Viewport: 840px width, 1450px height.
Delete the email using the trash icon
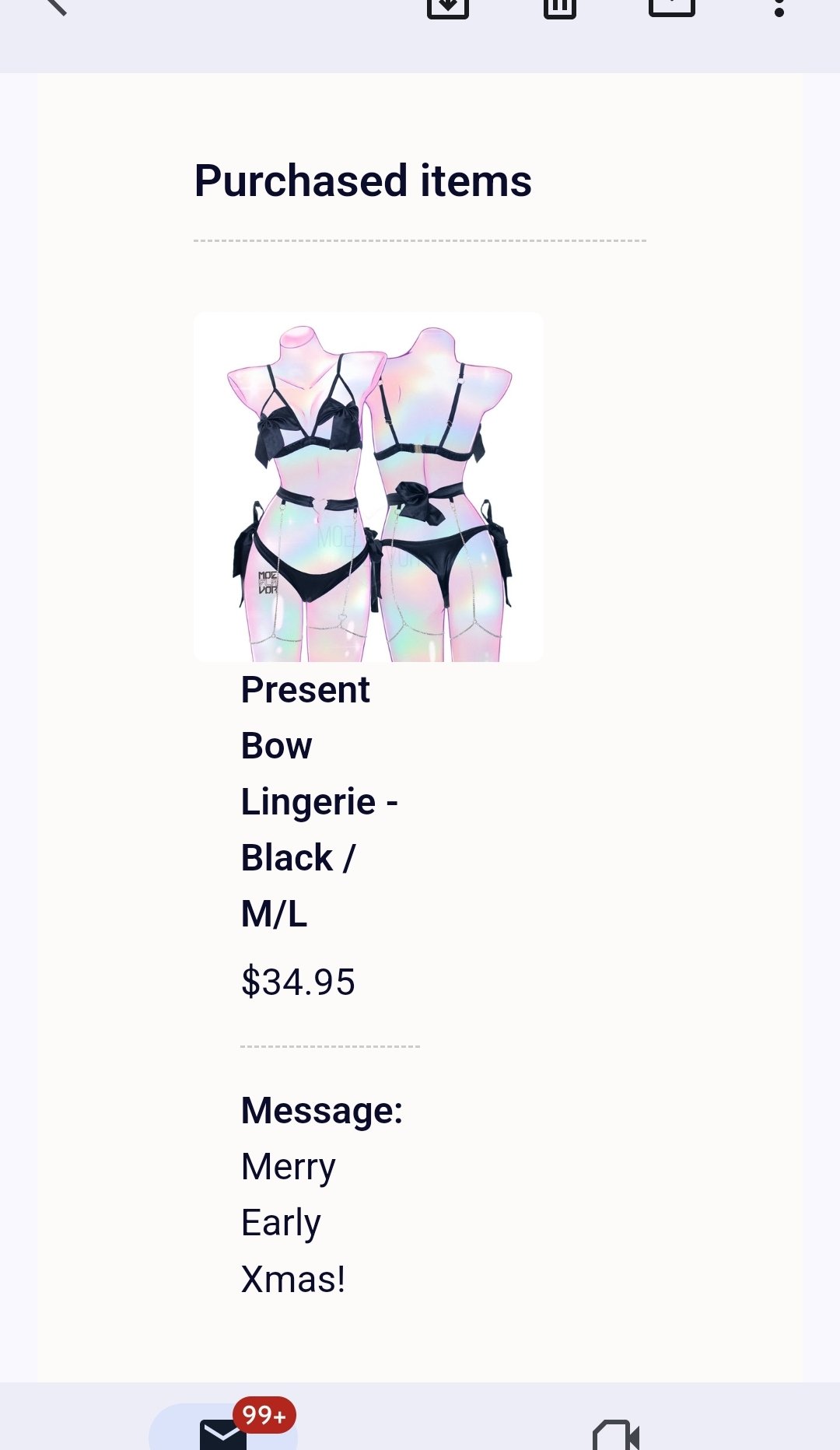click(559, 8)
